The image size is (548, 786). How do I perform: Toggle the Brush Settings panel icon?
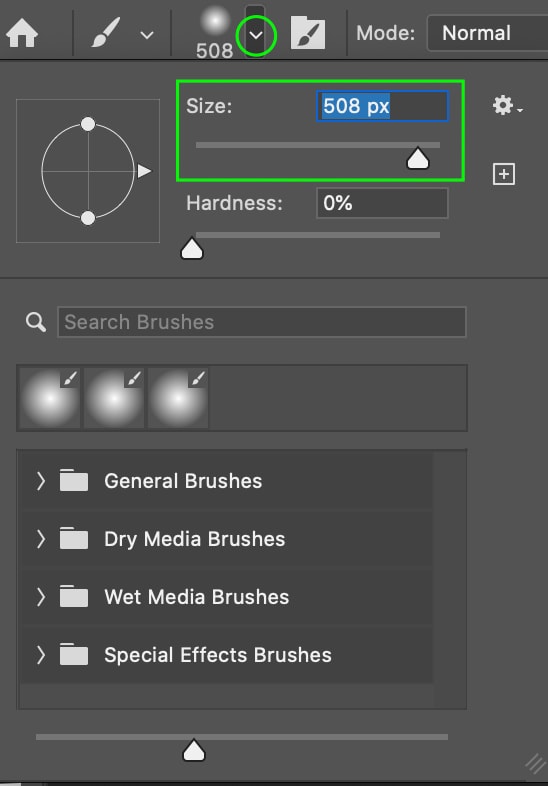click(308, 33)
